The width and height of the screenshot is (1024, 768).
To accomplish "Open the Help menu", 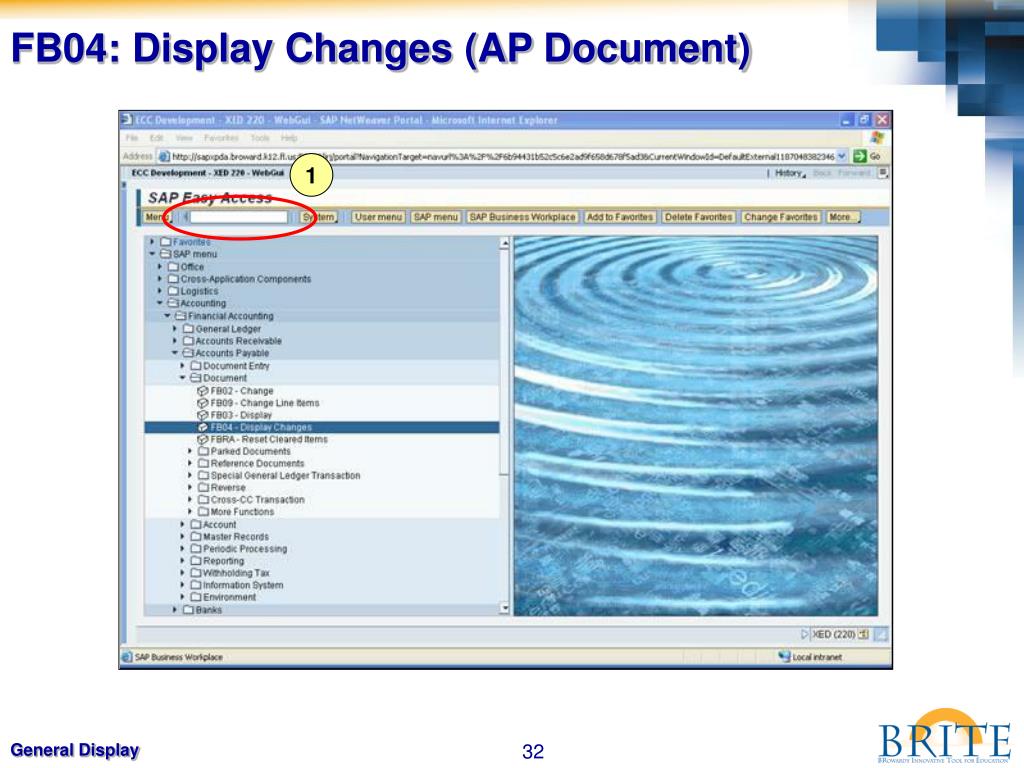I will click(289, 138).
